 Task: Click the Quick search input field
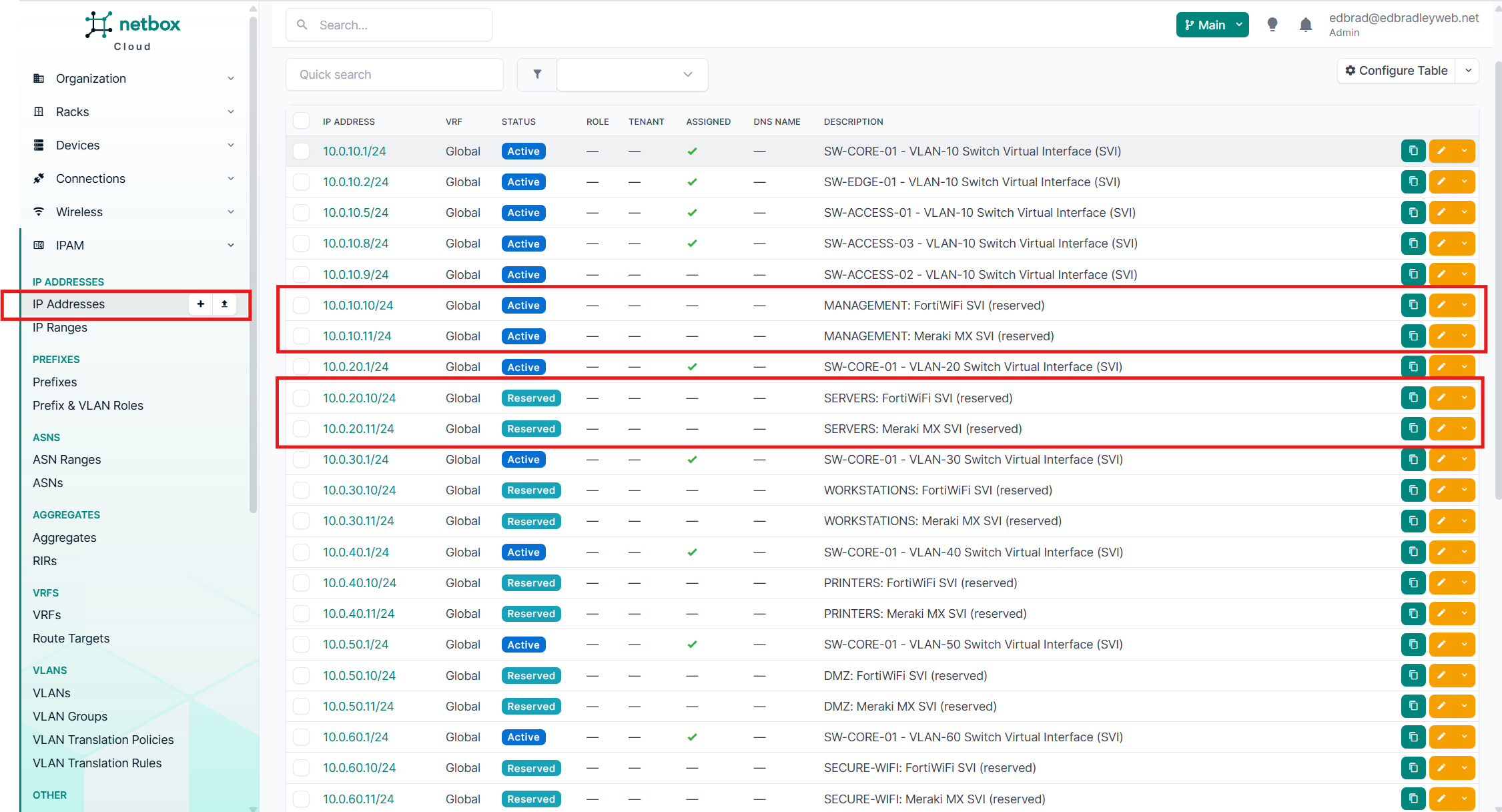[x=394, y=74]
